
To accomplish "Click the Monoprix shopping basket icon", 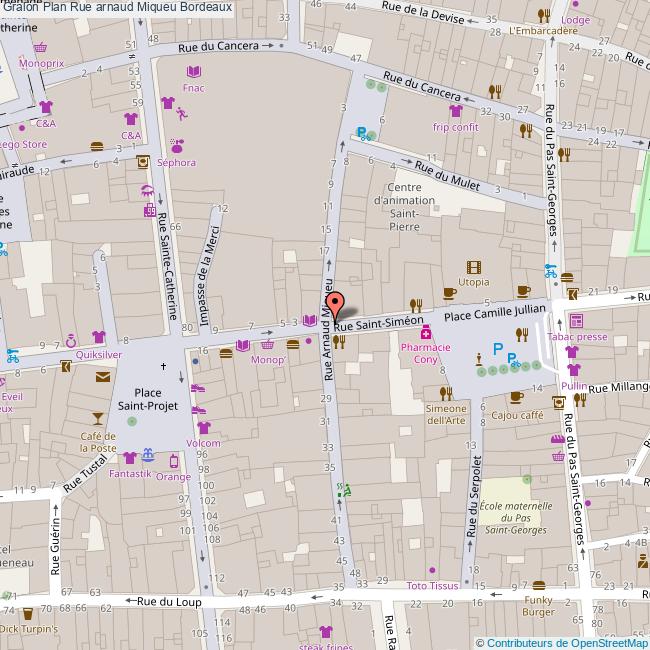I will (40, 47).
